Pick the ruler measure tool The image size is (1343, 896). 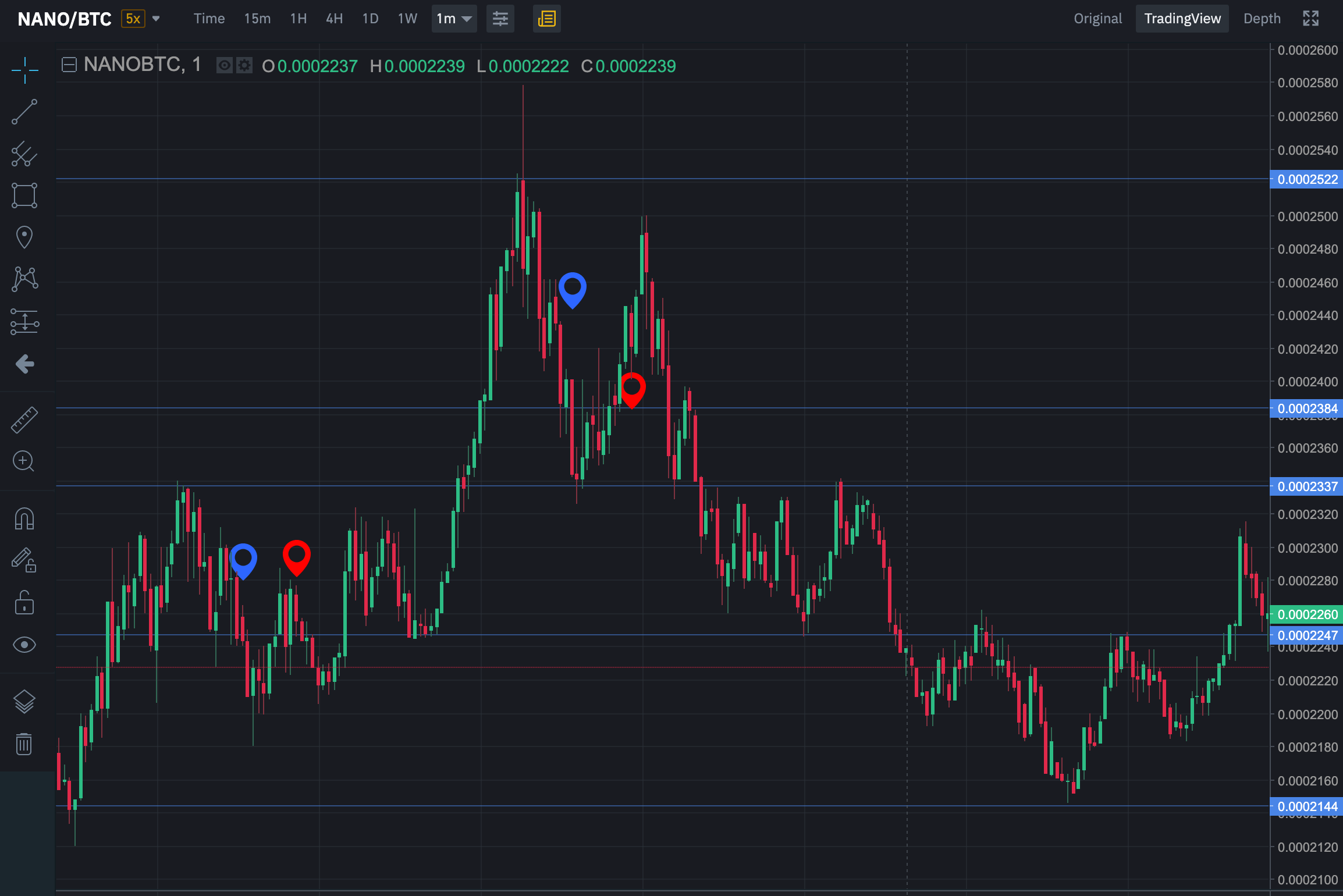(24, 419)
